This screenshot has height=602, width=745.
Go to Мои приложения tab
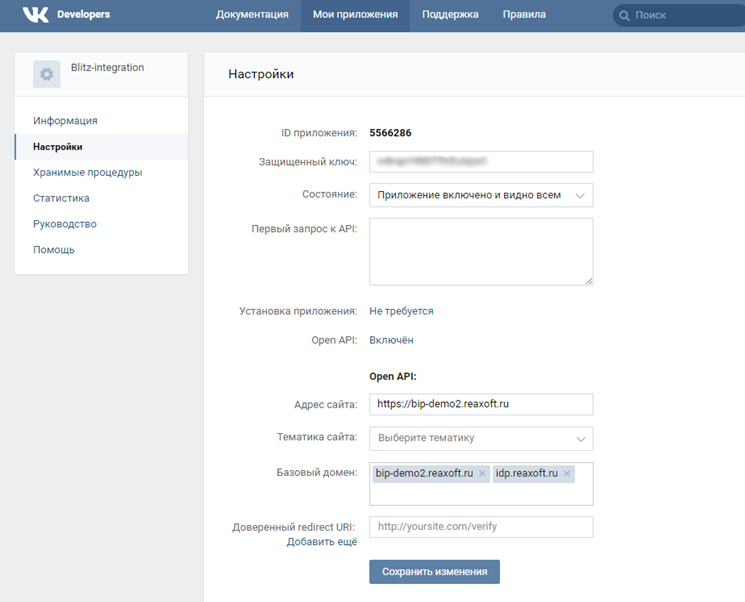click(355, 15)
